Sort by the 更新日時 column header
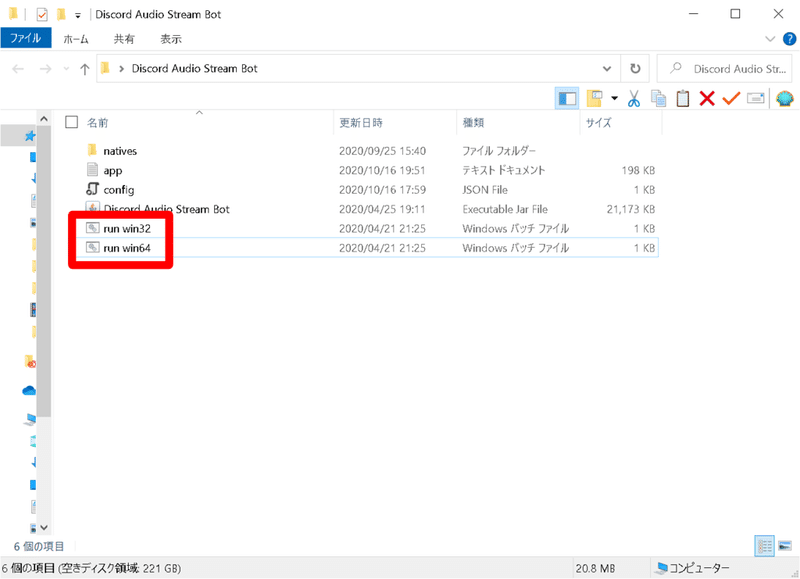This screenshot has width=800, height=579. tap(361, 122)
